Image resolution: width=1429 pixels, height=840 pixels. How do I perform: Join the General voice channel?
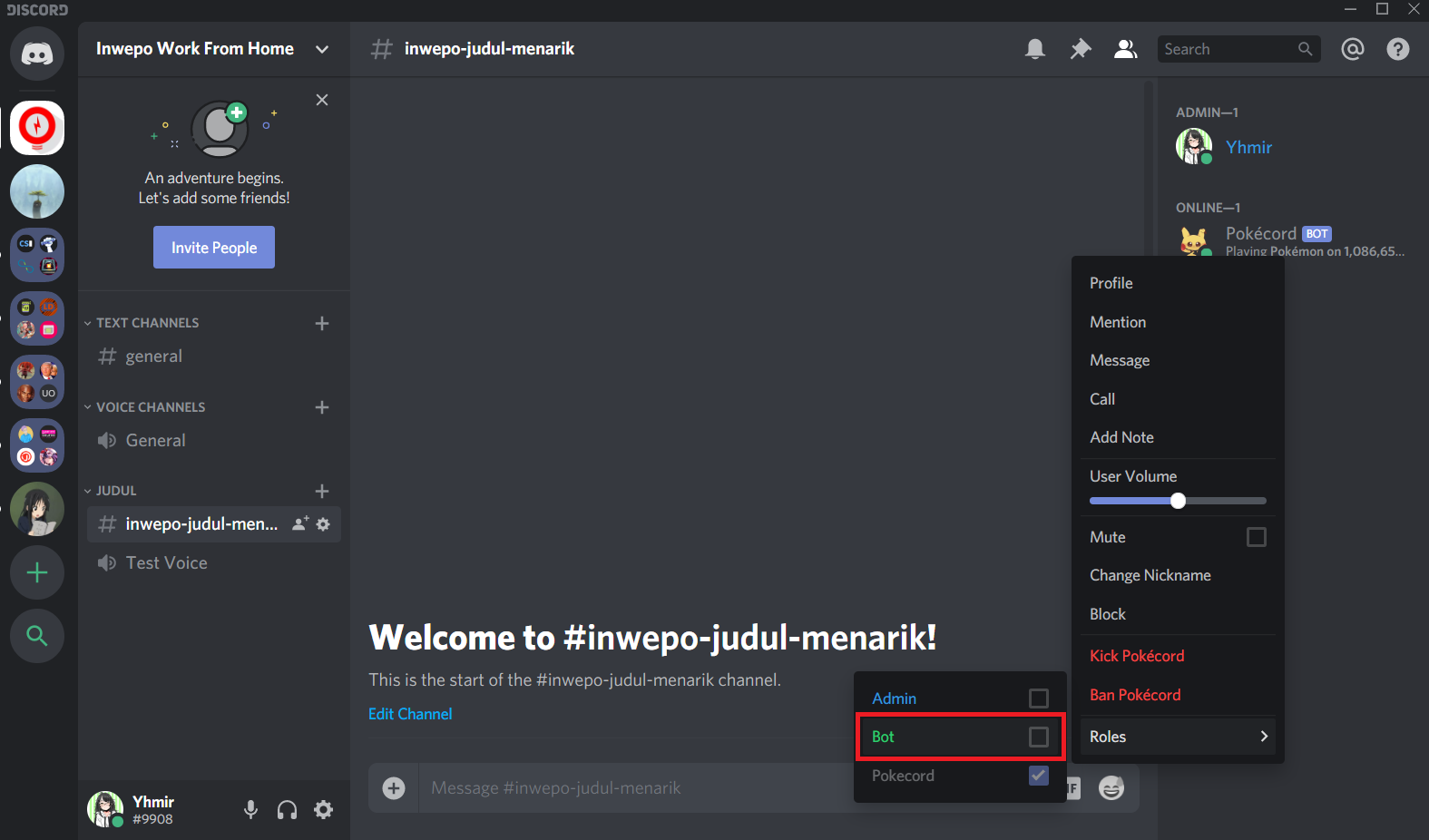tap(214, 441)
